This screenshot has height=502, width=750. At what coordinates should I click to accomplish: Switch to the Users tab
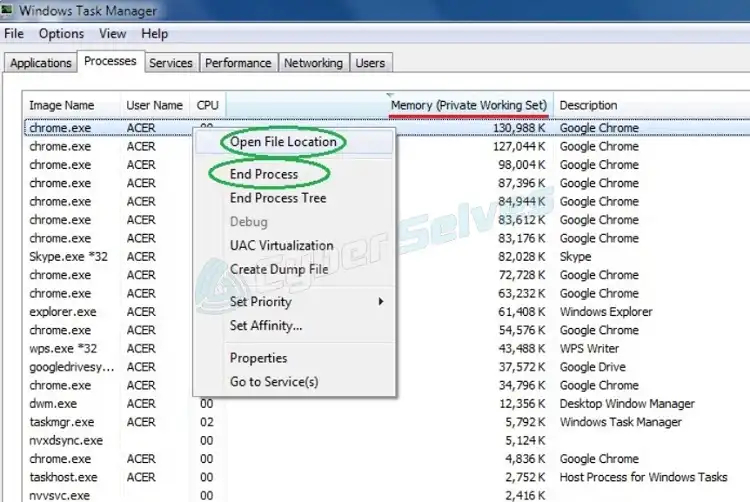point(370,63)
